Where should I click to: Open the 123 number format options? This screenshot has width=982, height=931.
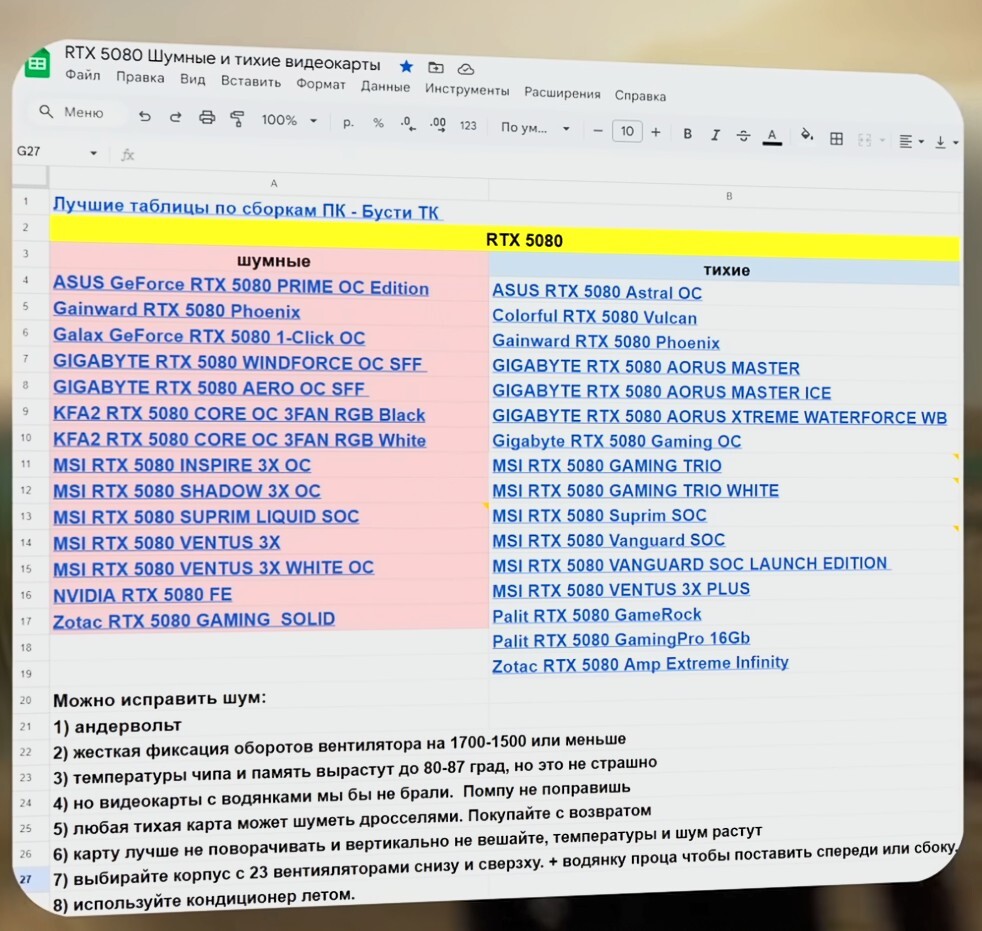pos(468,126)
